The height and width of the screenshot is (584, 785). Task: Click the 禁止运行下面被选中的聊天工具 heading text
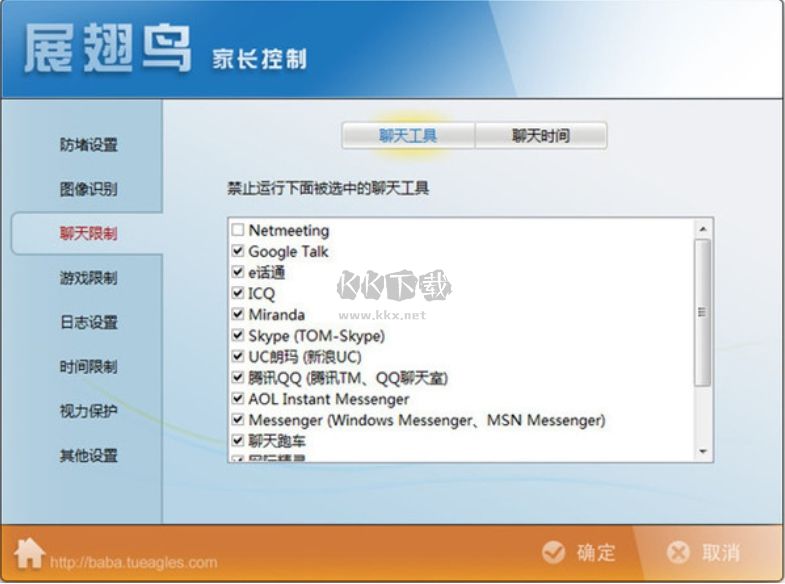tap(328, 188)
